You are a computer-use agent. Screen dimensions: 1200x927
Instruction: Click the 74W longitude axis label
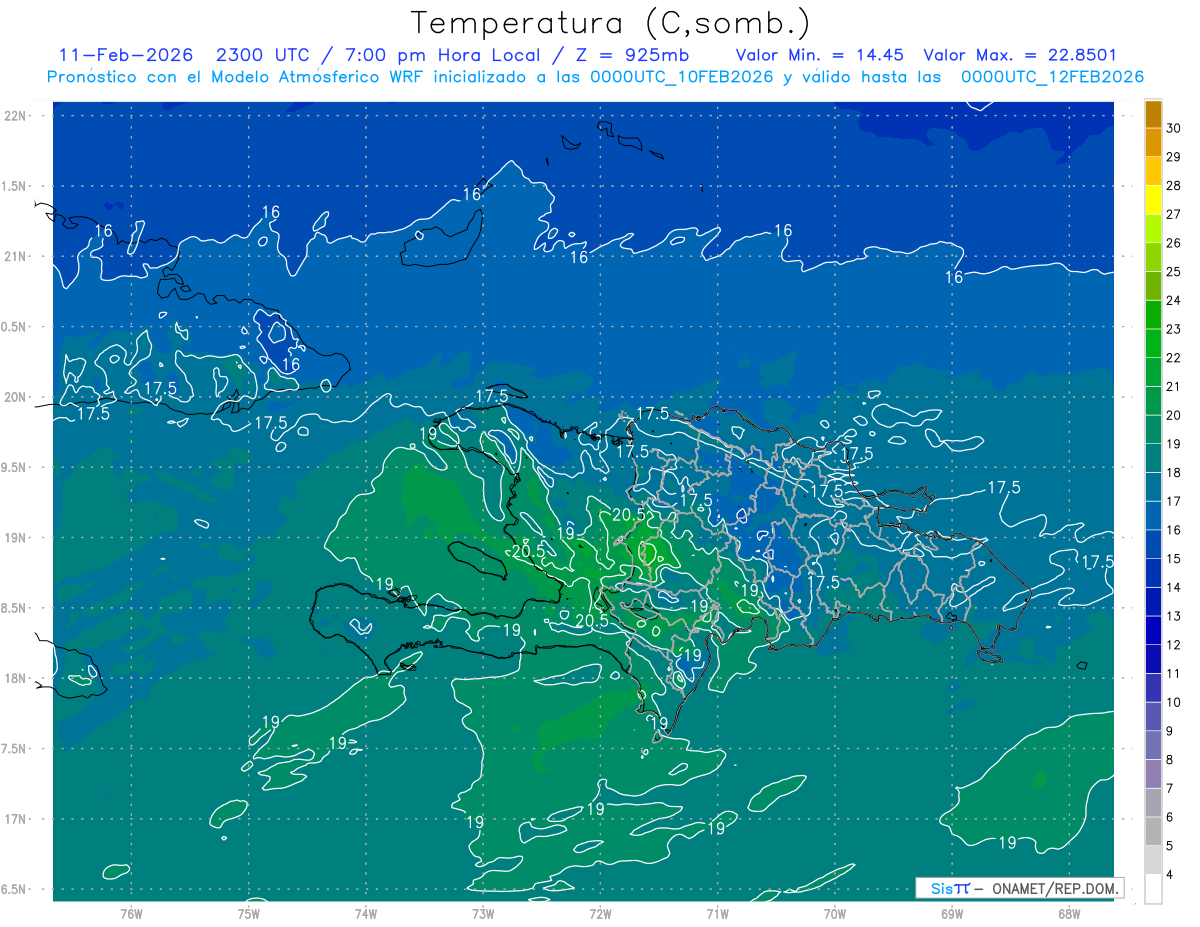point(366,914)
